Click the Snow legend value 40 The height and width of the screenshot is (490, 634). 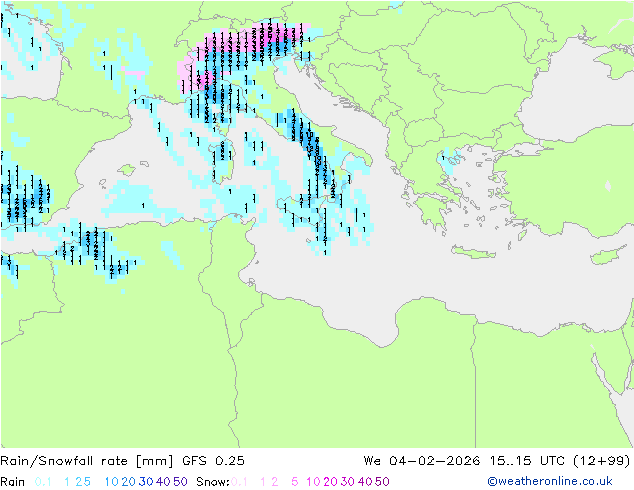tap(365, 482)
